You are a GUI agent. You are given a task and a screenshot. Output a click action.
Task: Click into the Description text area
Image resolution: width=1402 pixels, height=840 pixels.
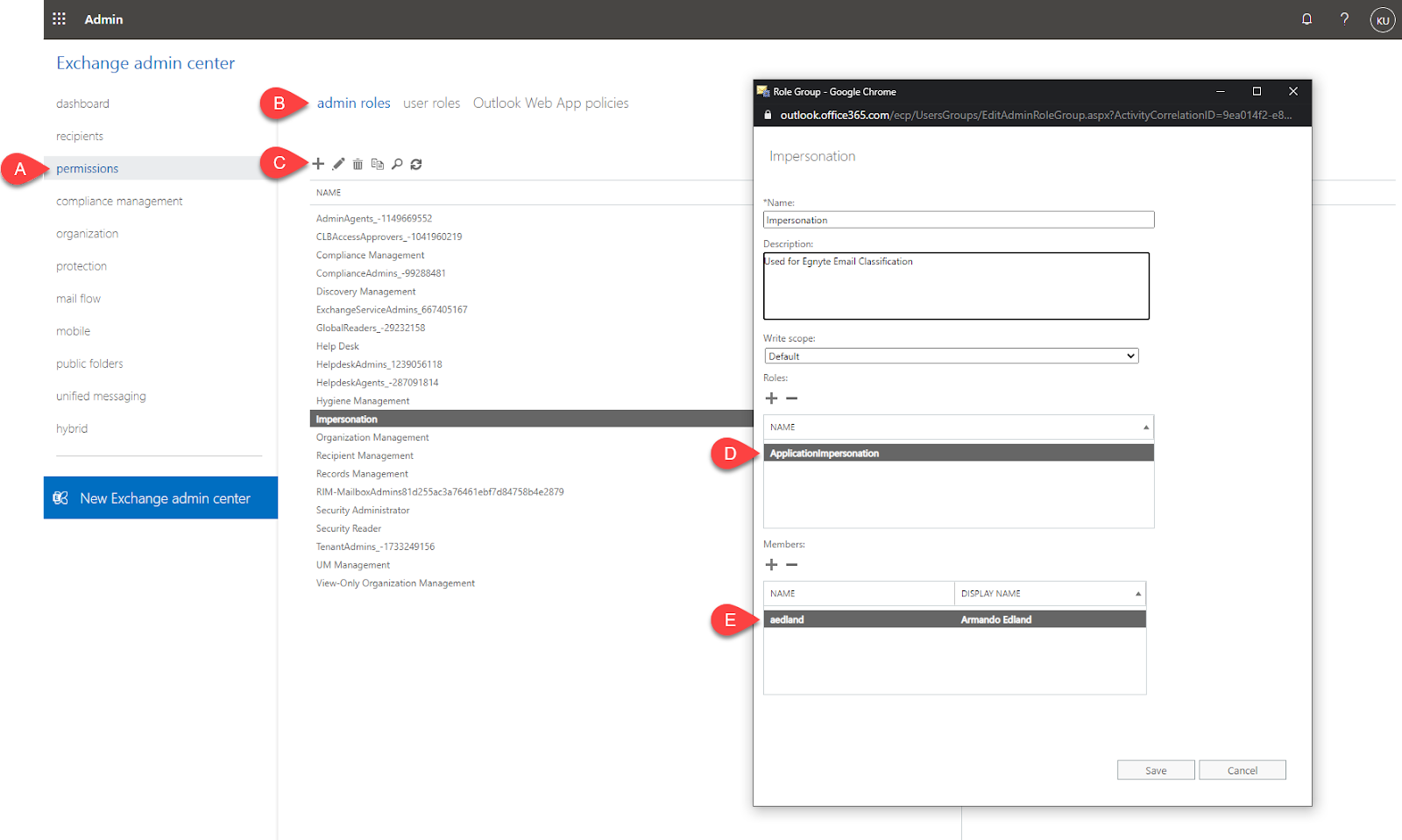coord(955,289)
